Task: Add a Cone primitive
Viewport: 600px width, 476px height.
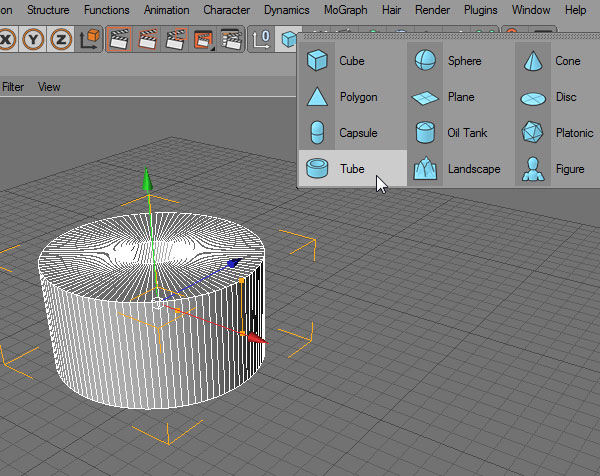Action: [557, 60]
